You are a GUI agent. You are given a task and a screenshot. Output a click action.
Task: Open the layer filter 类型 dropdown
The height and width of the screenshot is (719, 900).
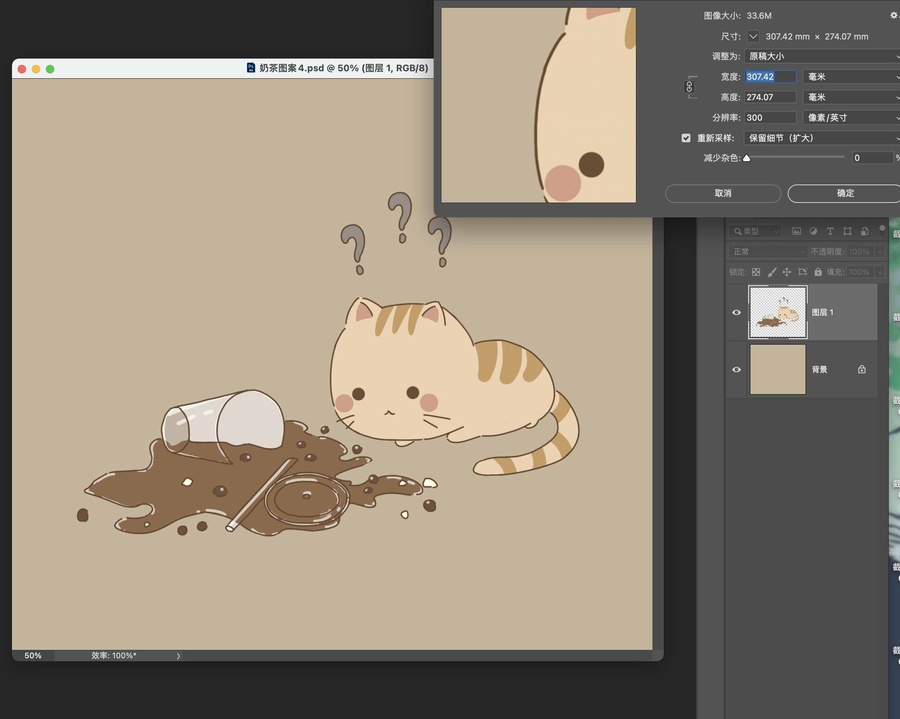(755, 231)
